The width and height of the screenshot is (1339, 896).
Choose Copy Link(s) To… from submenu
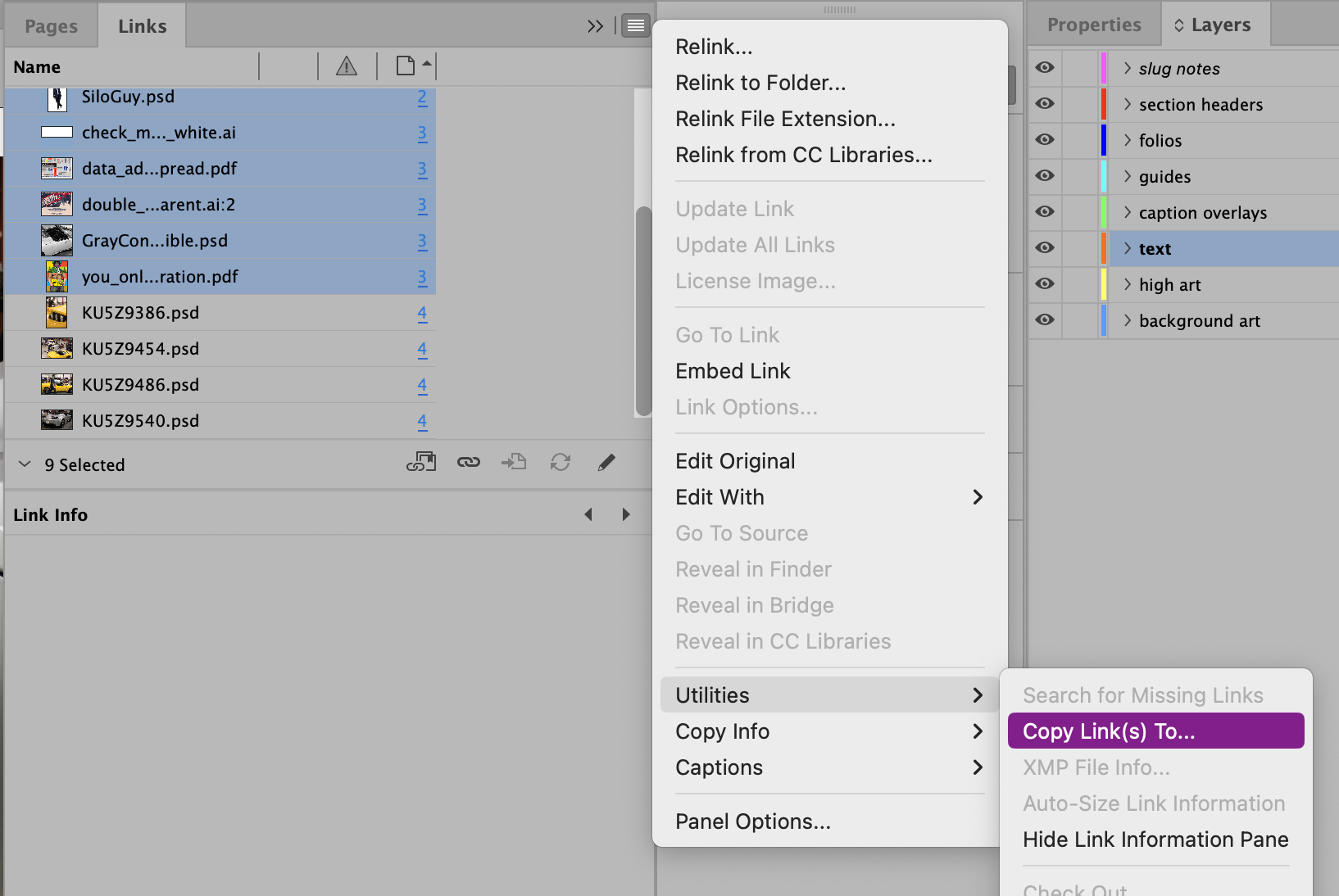[x=1155, y=731]
